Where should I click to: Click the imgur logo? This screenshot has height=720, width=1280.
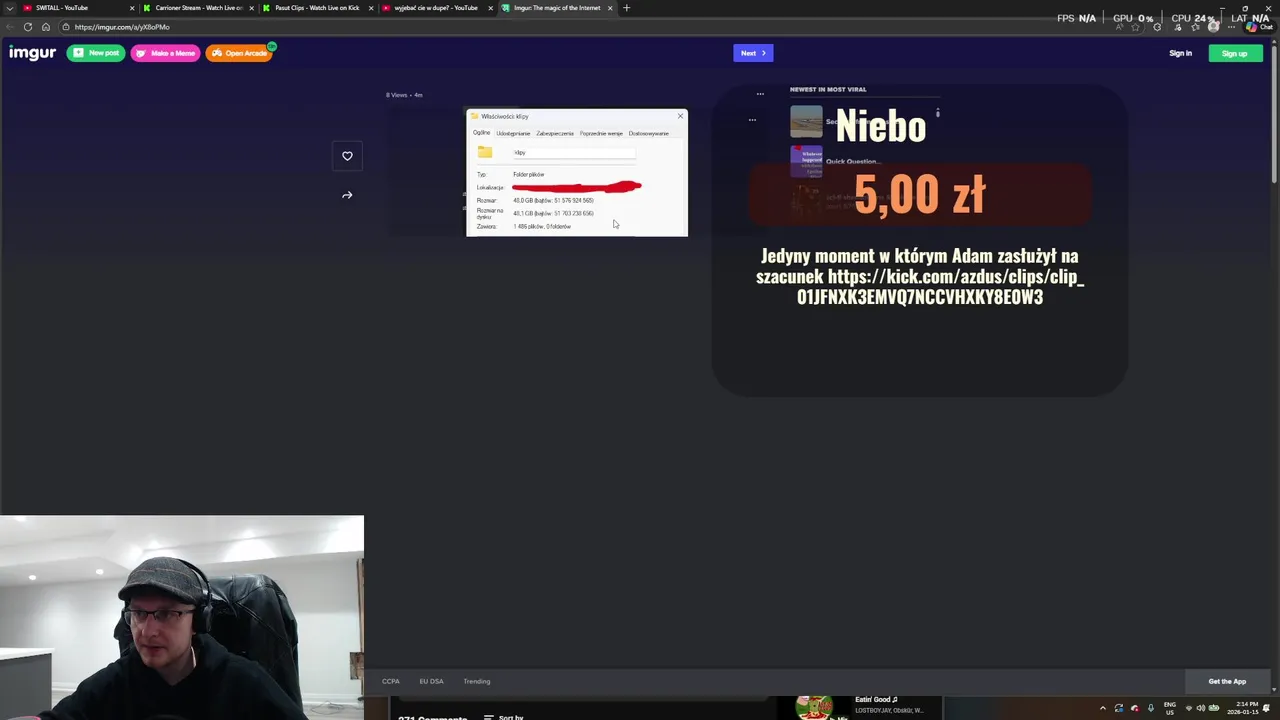pyautogui.click(x=32, y=53)
